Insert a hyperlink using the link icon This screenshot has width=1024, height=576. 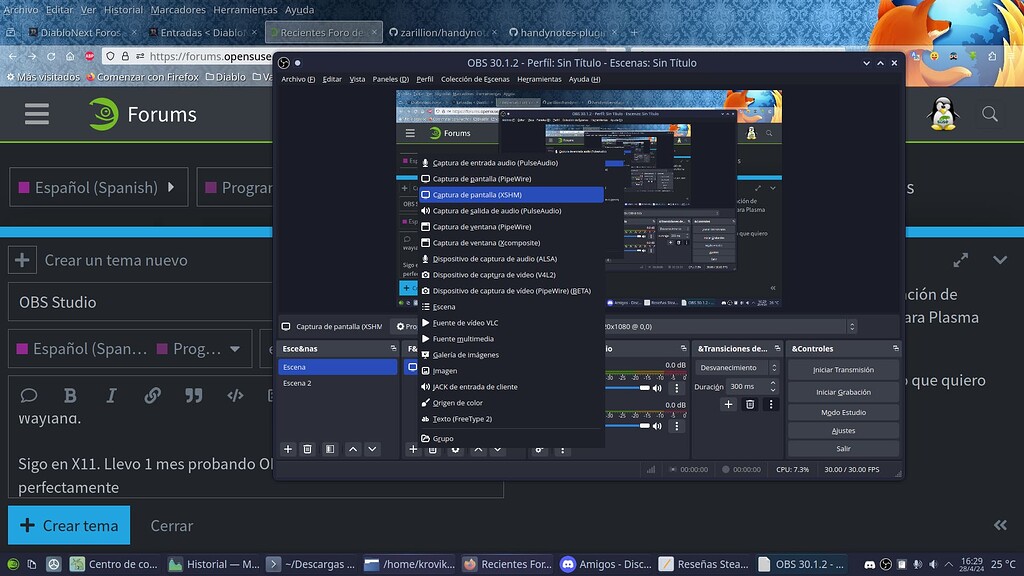tap(152, 395)
